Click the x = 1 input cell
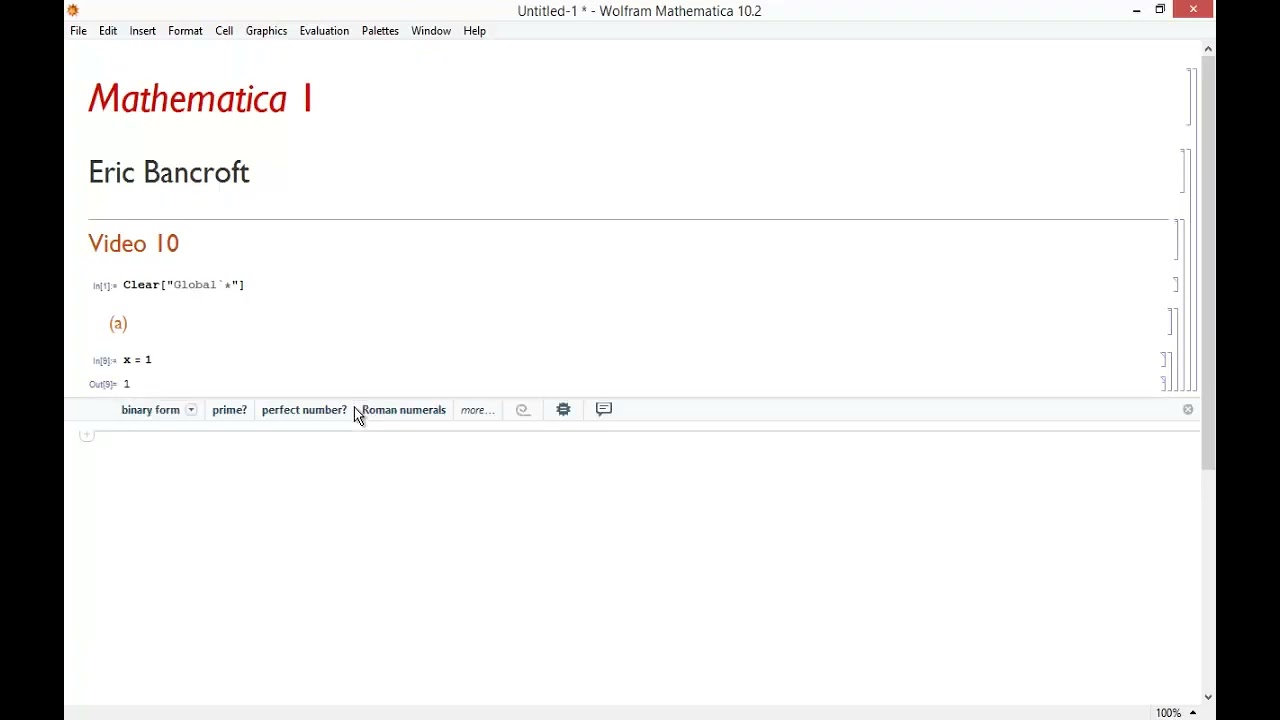 click(x=137, y=360)
